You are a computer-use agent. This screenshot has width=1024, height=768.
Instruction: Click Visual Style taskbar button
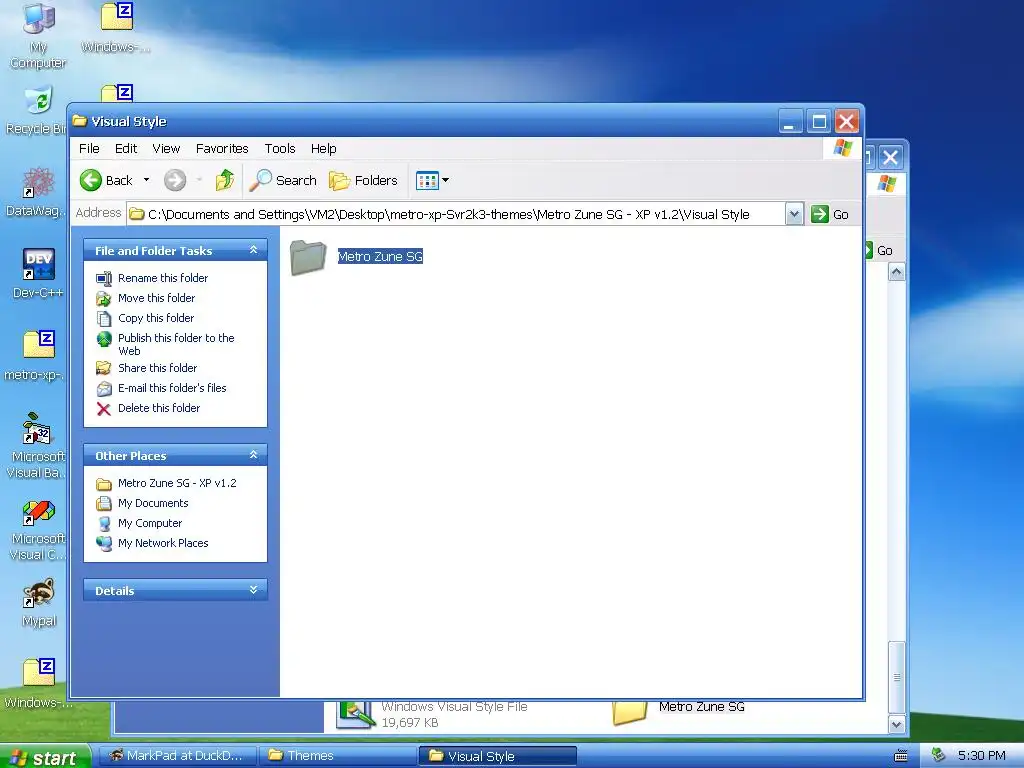pyautogui.click(x=498, y=756)
